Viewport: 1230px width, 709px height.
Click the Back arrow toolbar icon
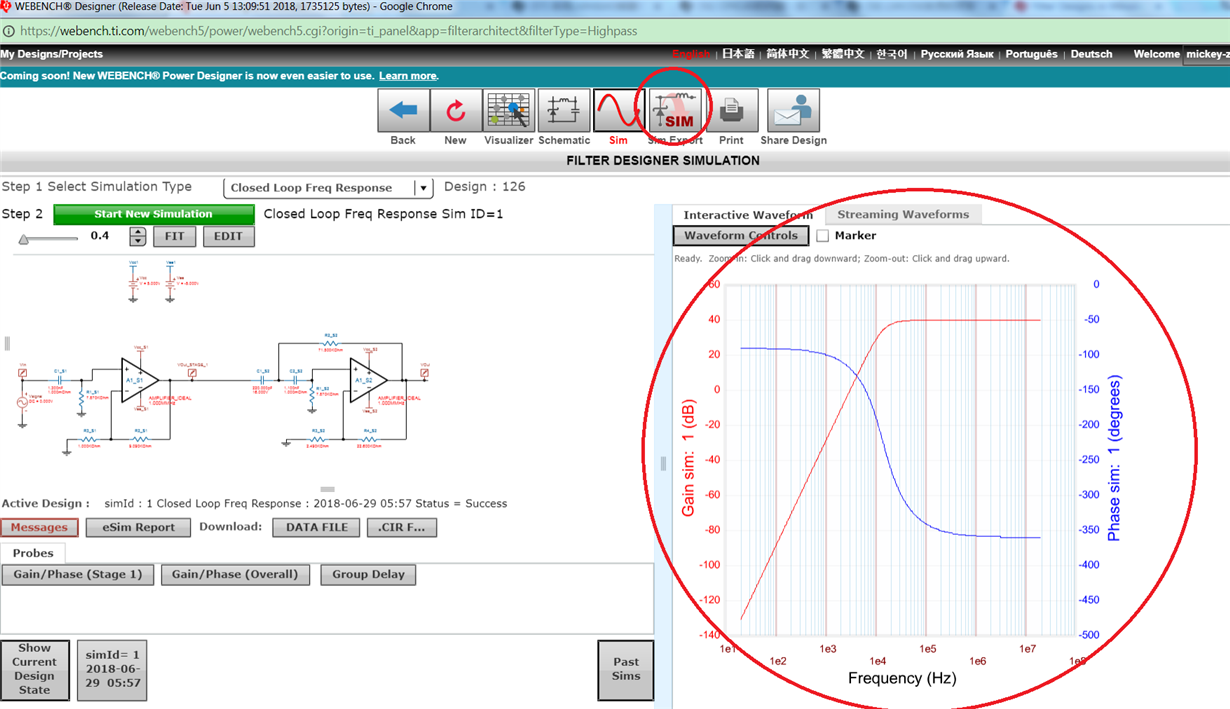pyautogui.click(x=403, y=111)
